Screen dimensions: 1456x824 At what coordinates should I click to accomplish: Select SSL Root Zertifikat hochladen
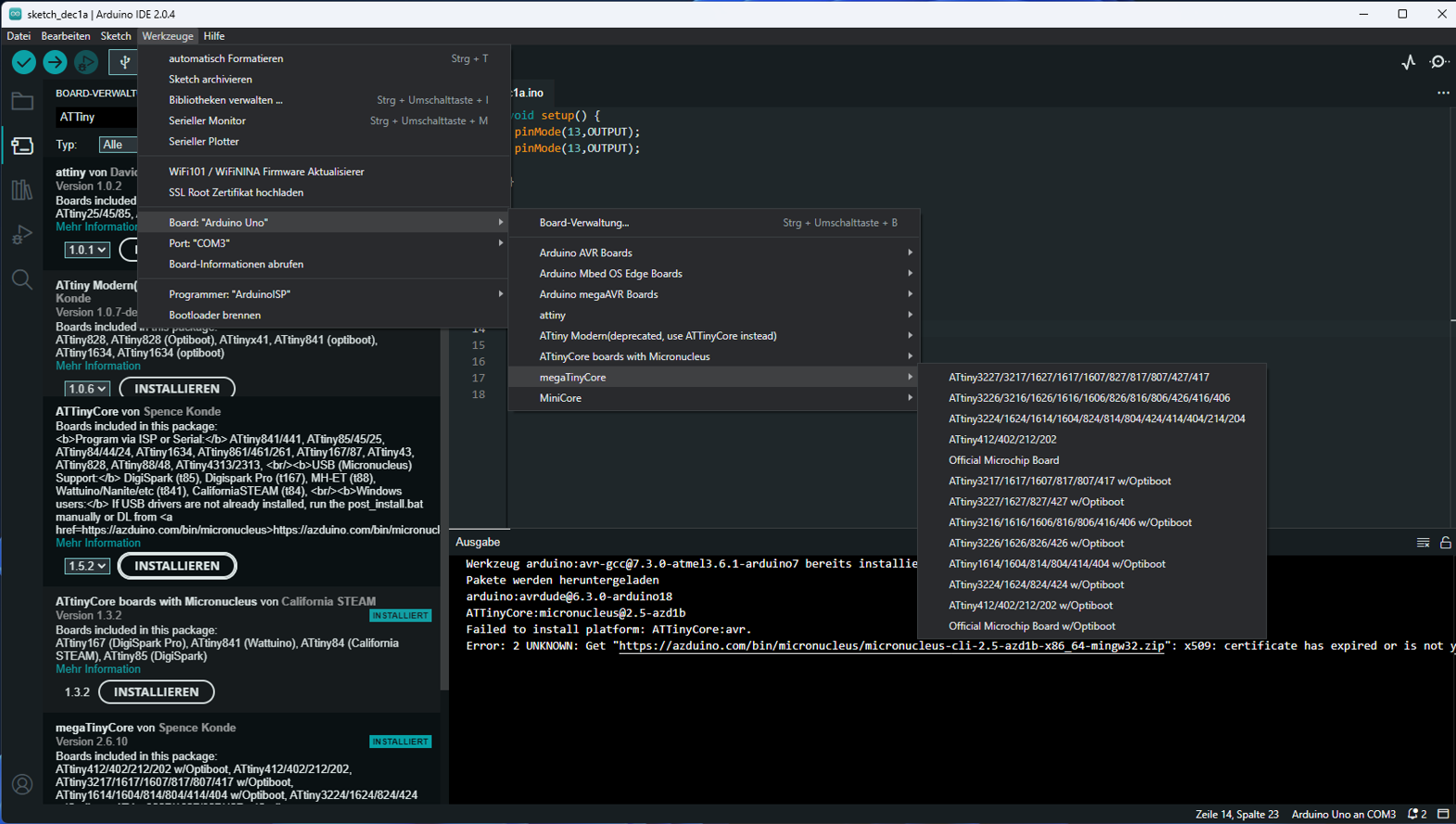[324, 193]
